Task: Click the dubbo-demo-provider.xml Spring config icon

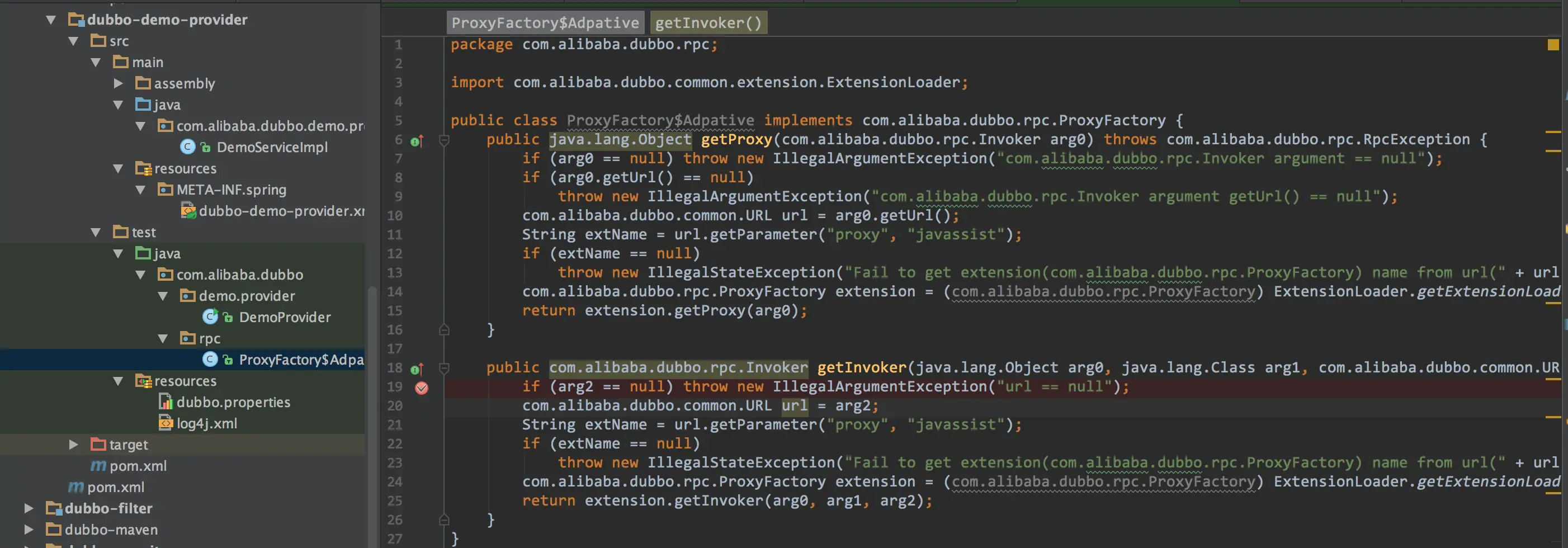Action: click(x=188, y=211)
